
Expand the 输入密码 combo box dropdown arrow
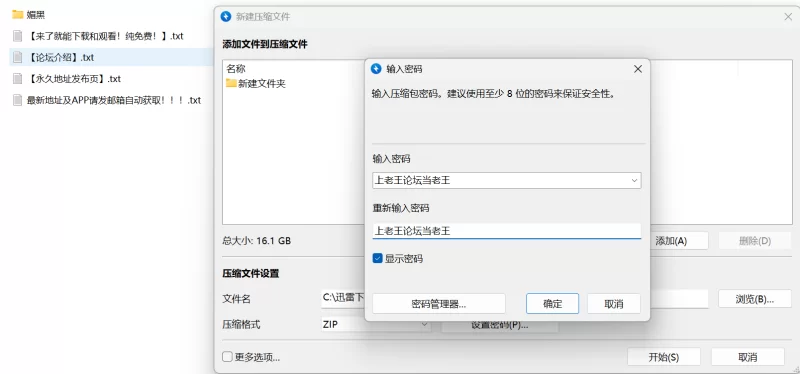pos(634,181)
